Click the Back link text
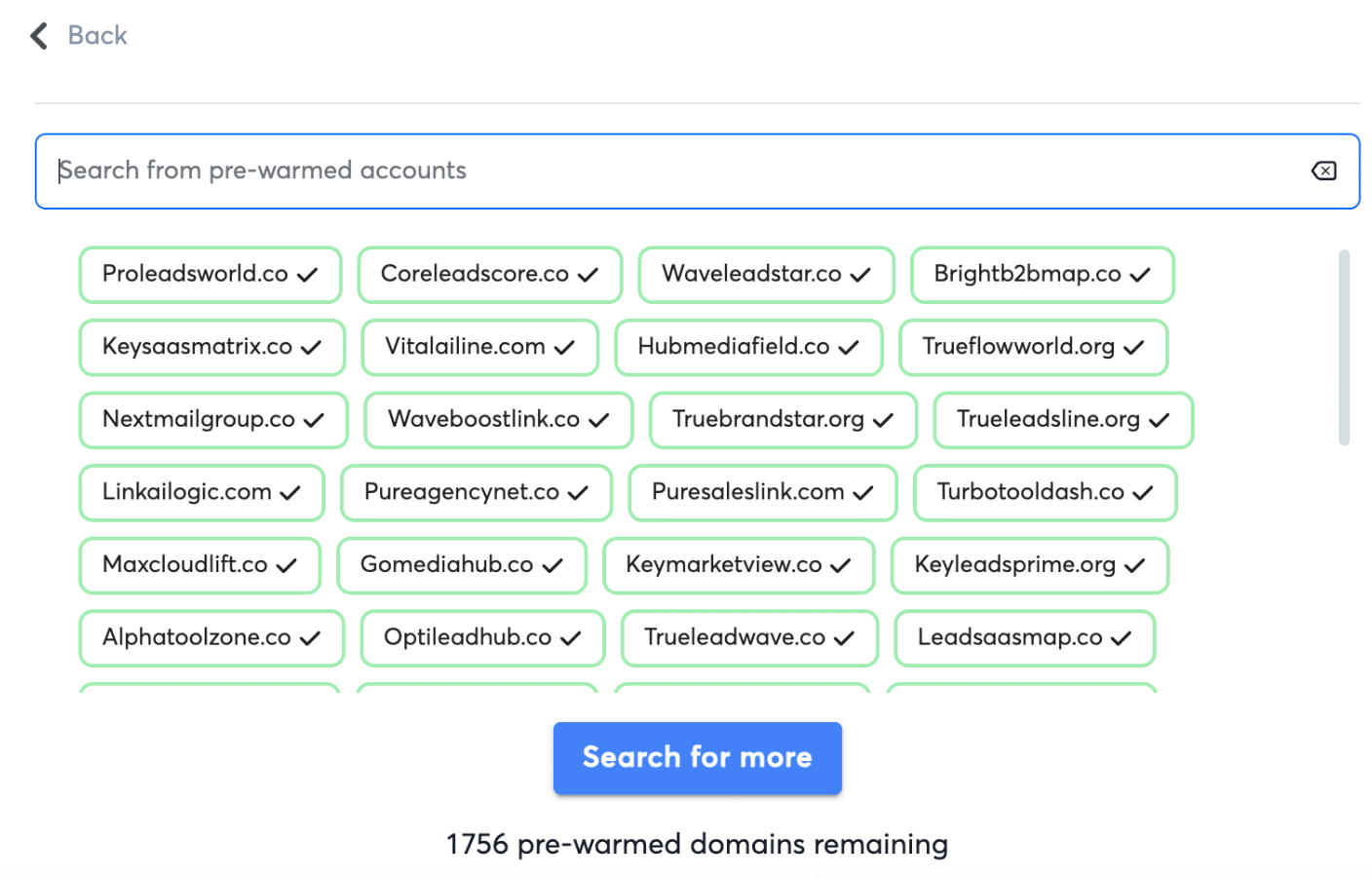 coord(97,36)
